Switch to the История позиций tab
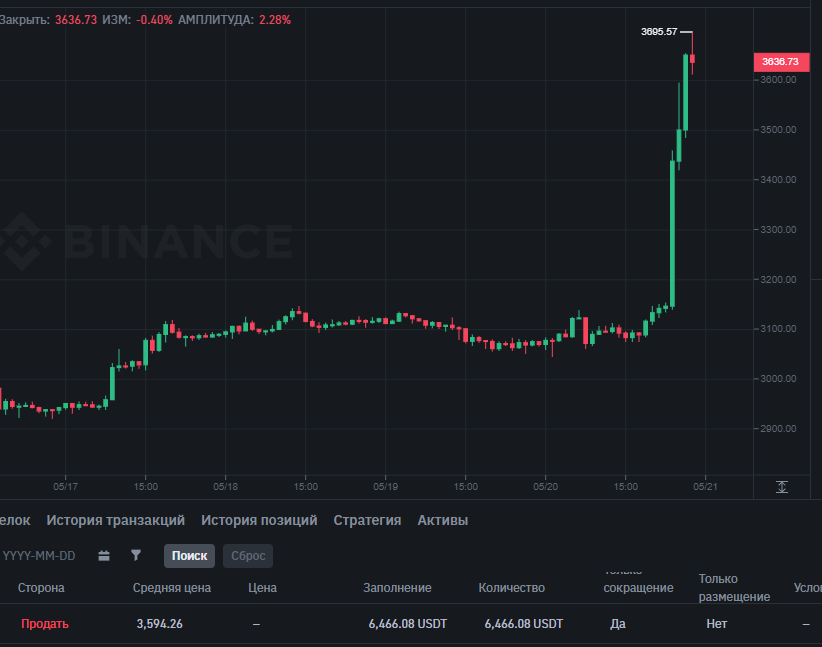The width and height of the screenshot is (822, 647). coord(259,520)
